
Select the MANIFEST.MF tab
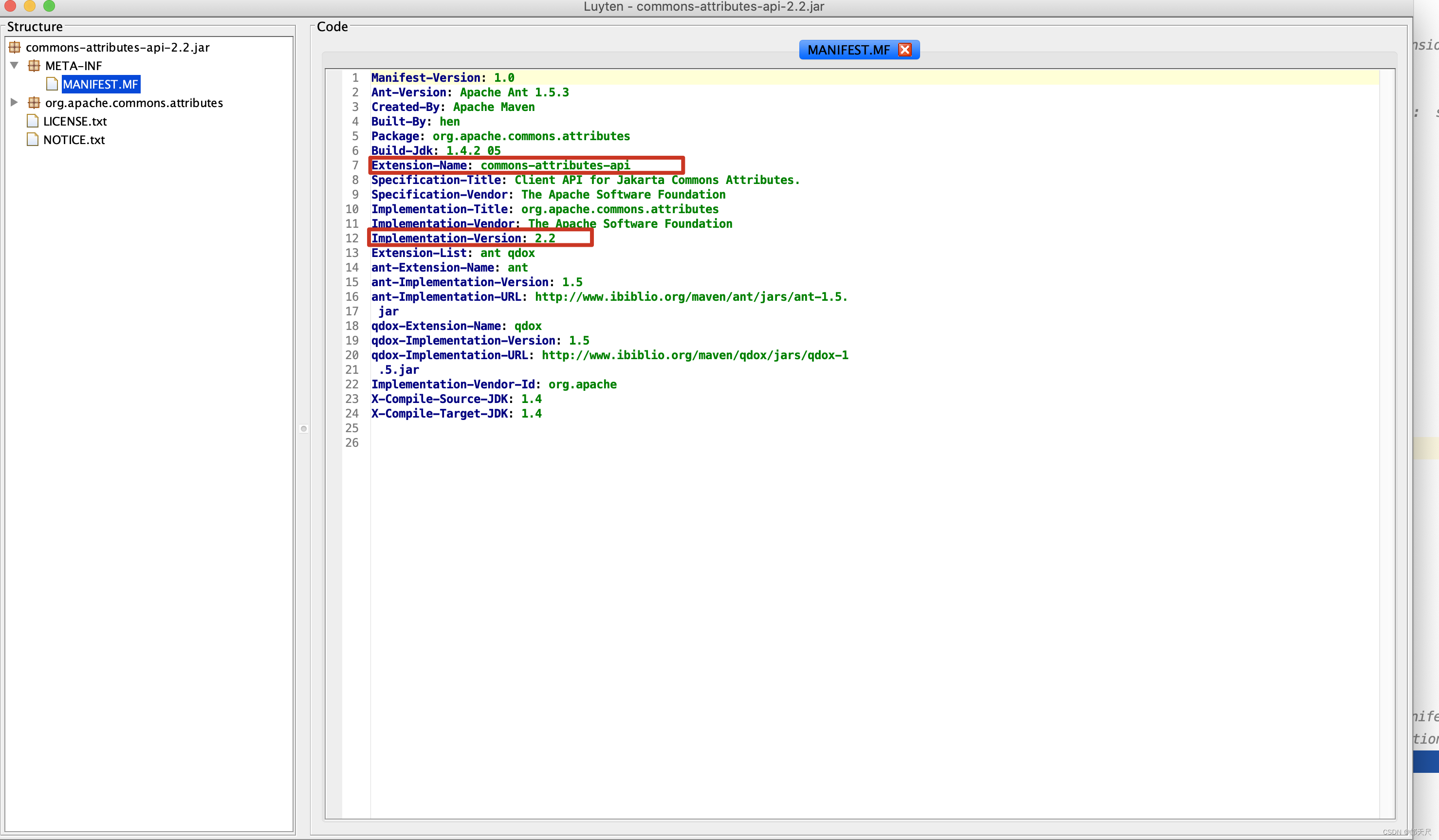[x=848, y=50]
